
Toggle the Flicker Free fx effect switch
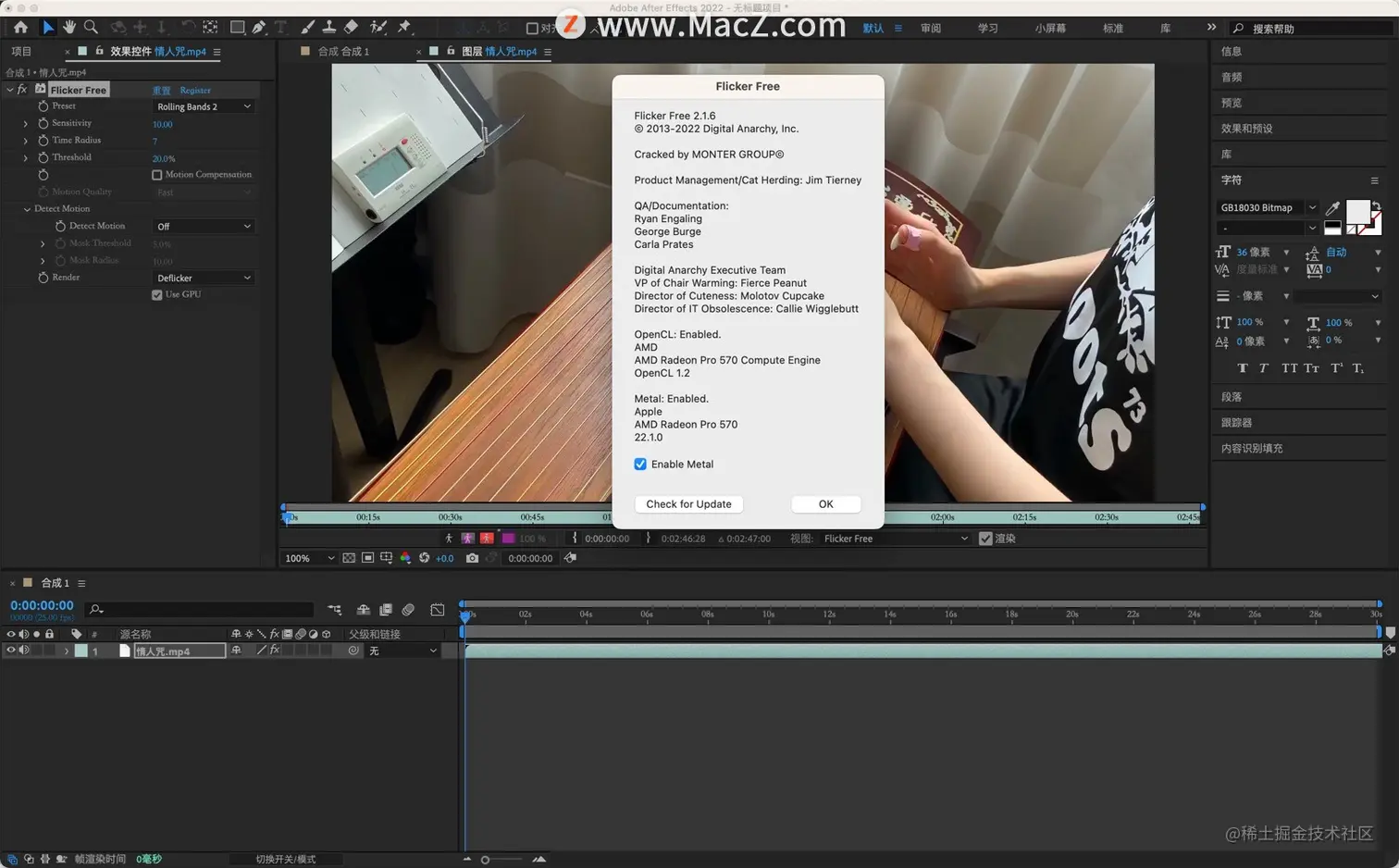coord(22,90)
